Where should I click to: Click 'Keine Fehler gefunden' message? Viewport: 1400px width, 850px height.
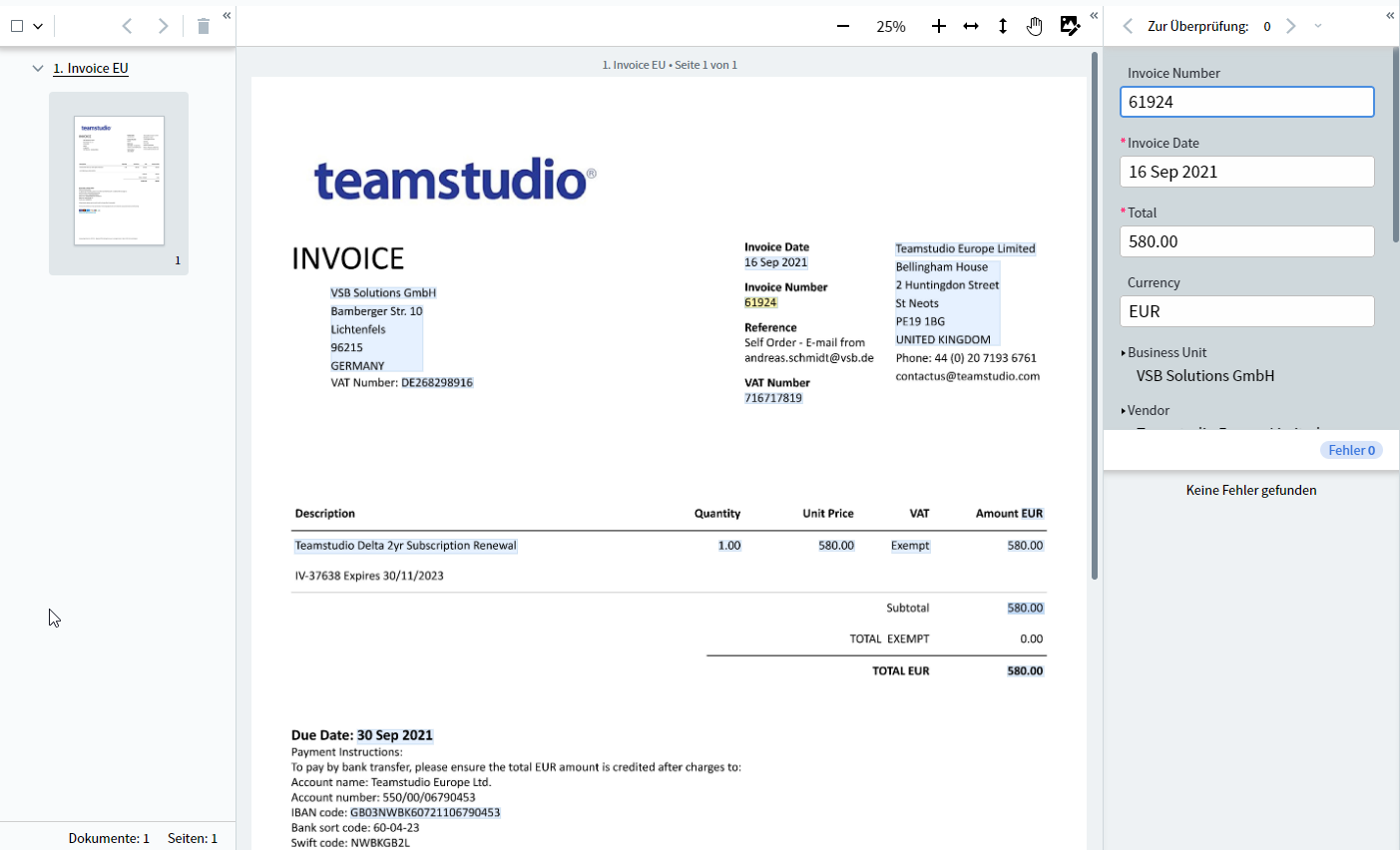coord(1251,490)
